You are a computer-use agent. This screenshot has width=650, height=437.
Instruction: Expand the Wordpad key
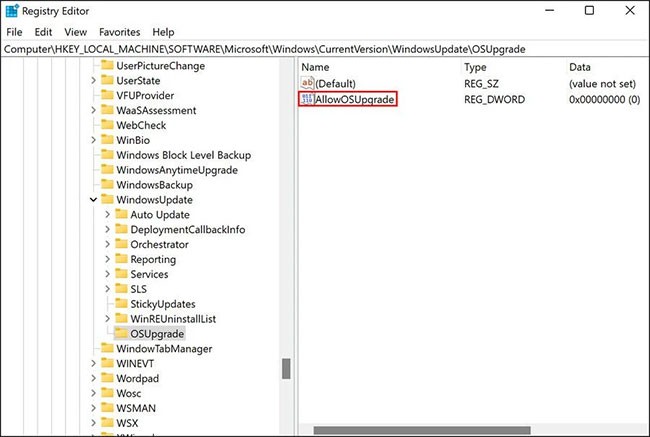coord(94,378)
